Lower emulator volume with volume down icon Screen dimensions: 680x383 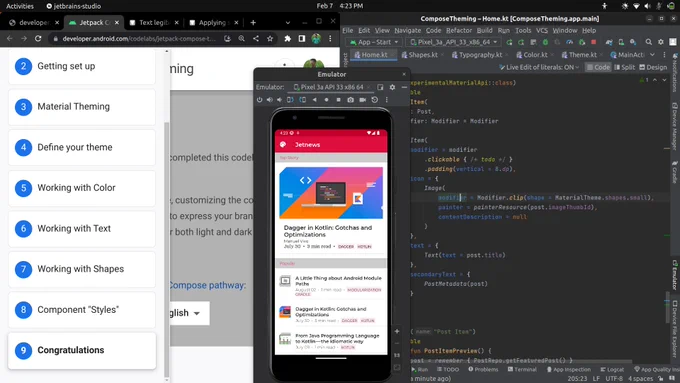point(279,100)
